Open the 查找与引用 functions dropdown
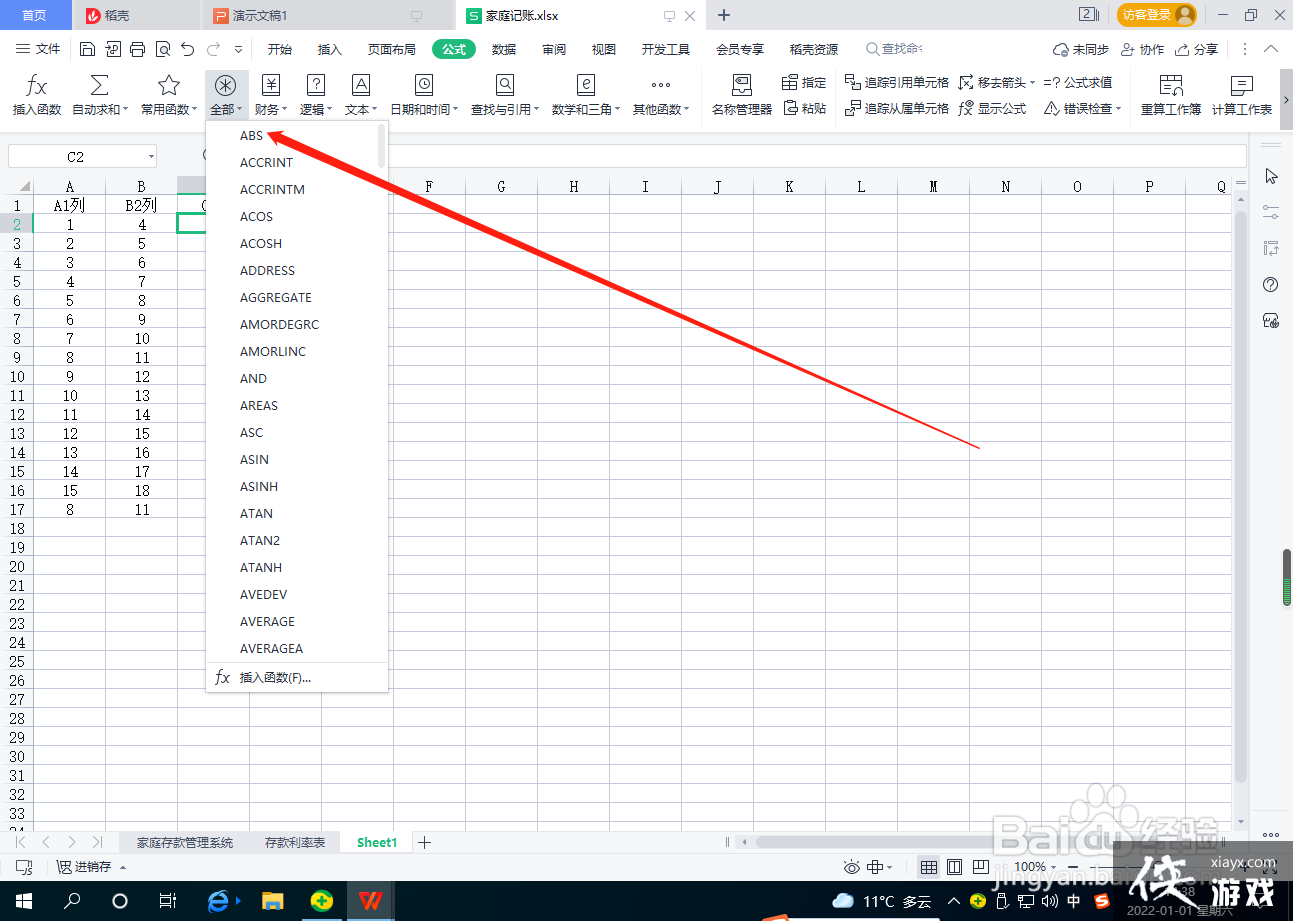Image resolution: width=1293 pixels, height=921 pixels. (505, 96)
